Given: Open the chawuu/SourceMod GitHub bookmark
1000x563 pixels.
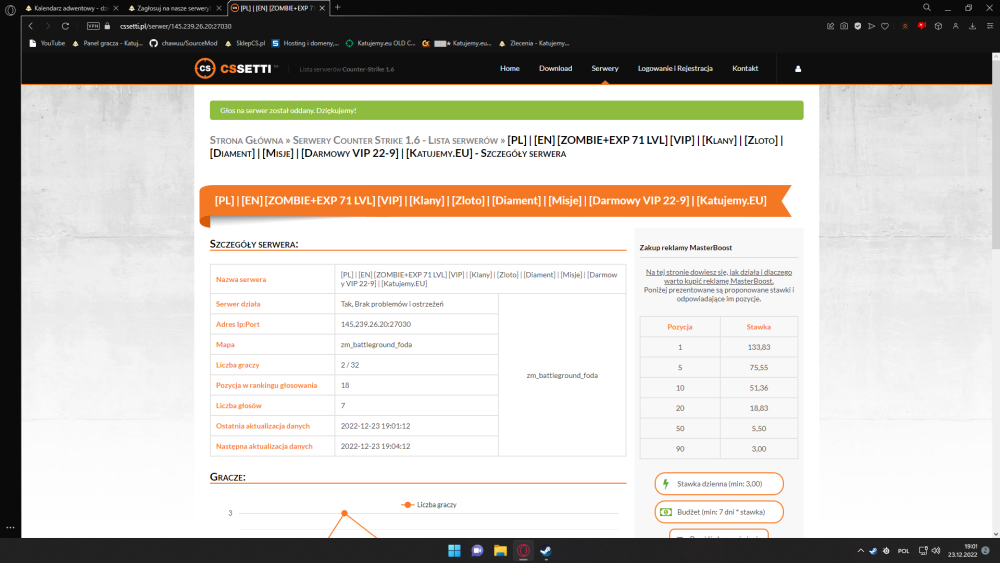Looking at the screenshot, I should 183,43.
